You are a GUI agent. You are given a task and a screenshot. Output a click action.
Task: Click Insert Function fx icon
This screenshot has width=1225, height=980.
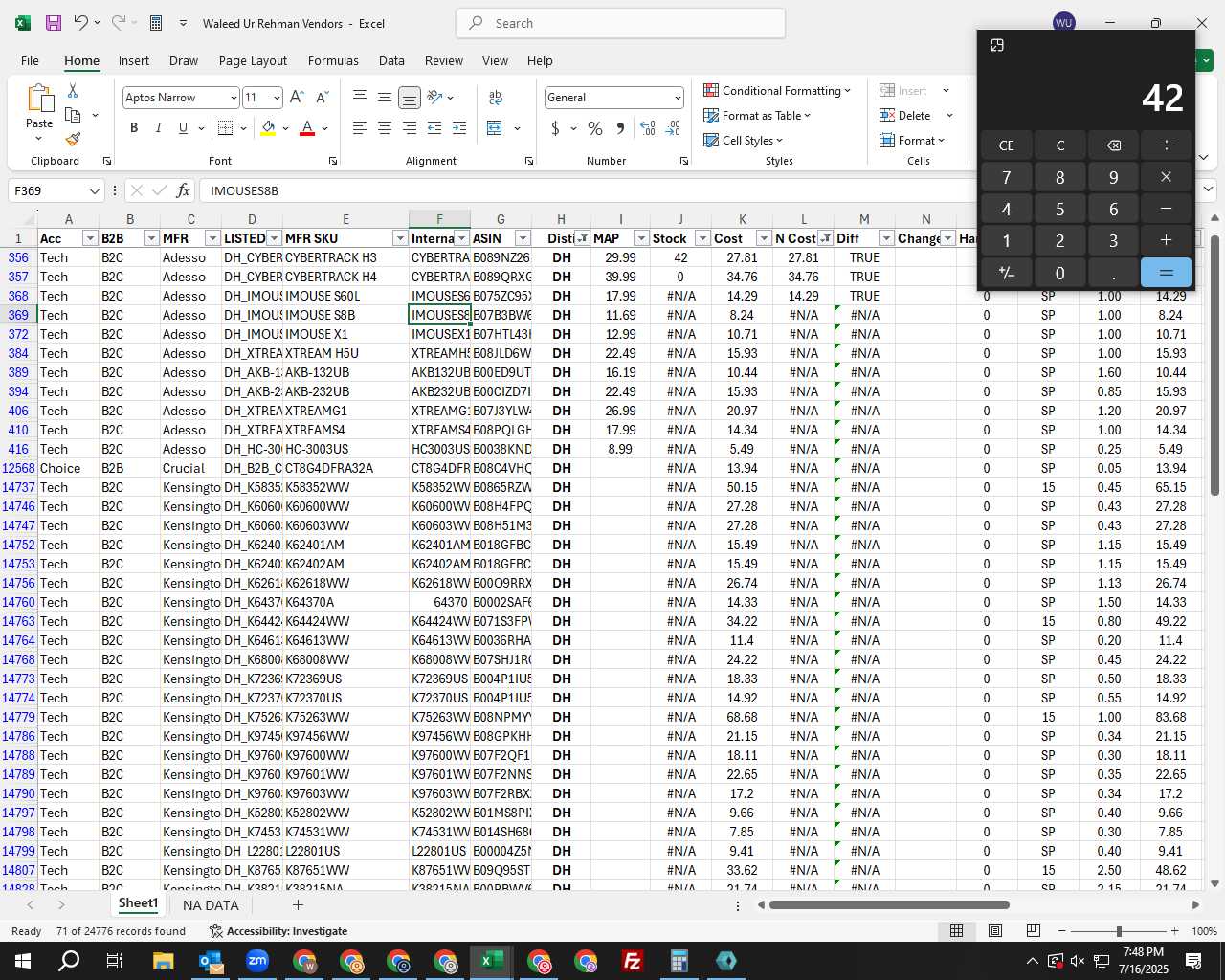183,190
